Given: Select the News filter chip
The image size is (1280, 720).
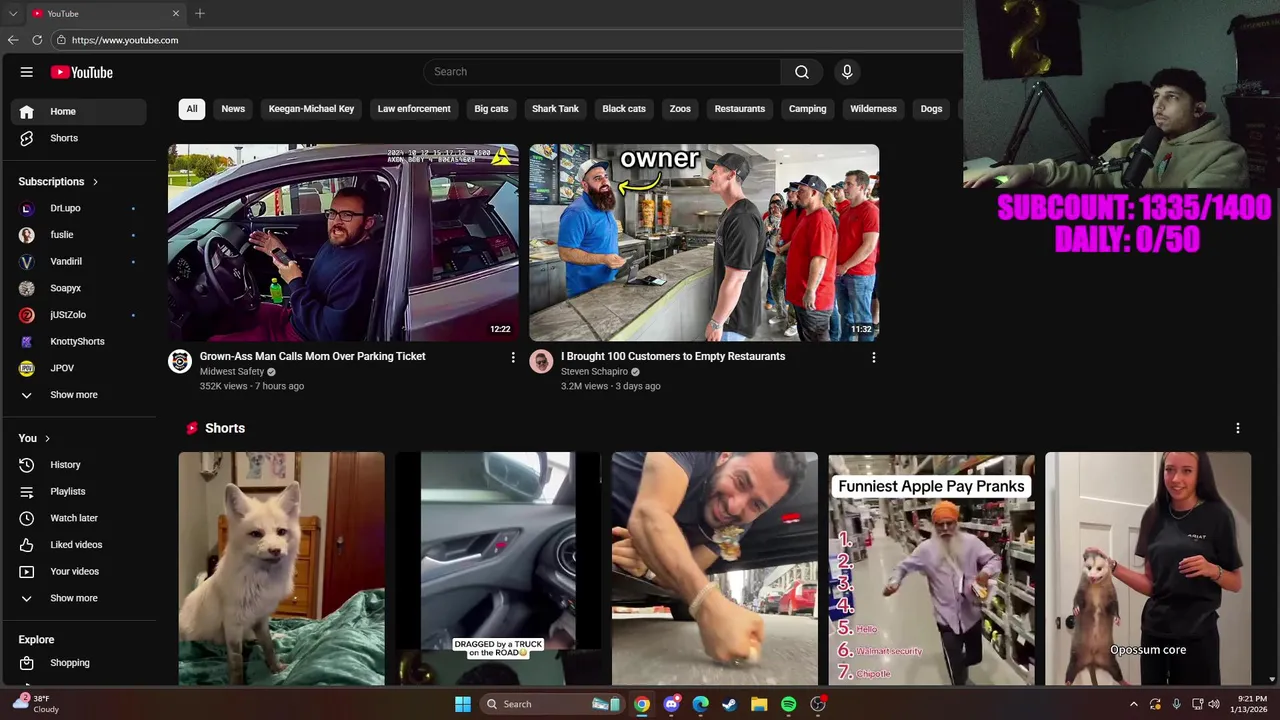Looking at the screenshot, I should point(233,109).
